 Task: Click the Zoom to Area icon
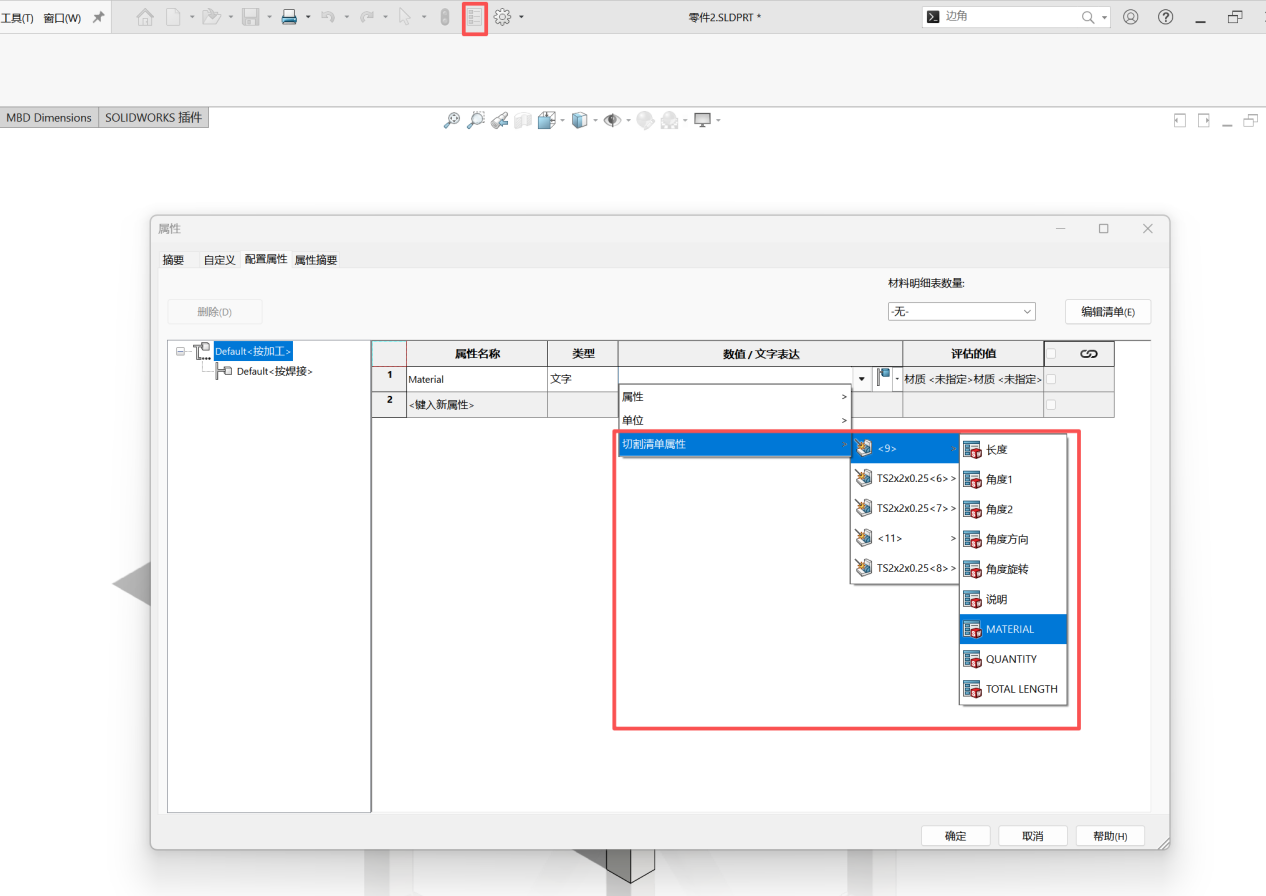tap(476, 120)
